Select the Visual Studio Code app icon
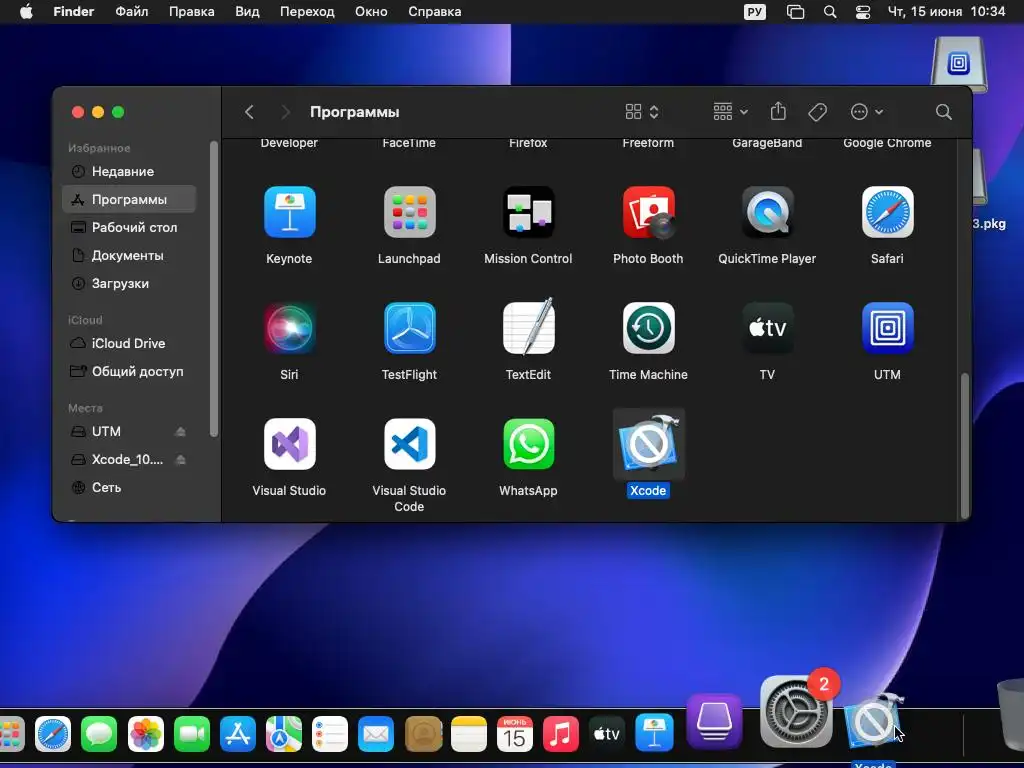Screen dimensions: 1024x768 tap(409, 444)
